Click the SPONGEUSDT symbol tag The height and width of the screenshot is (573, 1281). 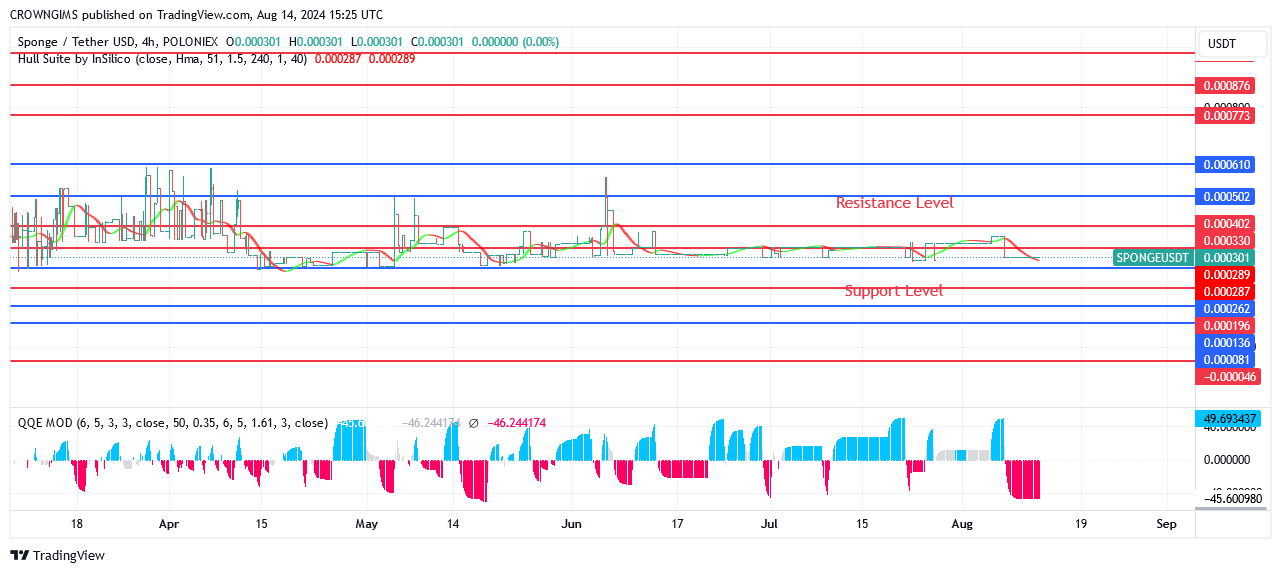click(x=1153, y=257)
